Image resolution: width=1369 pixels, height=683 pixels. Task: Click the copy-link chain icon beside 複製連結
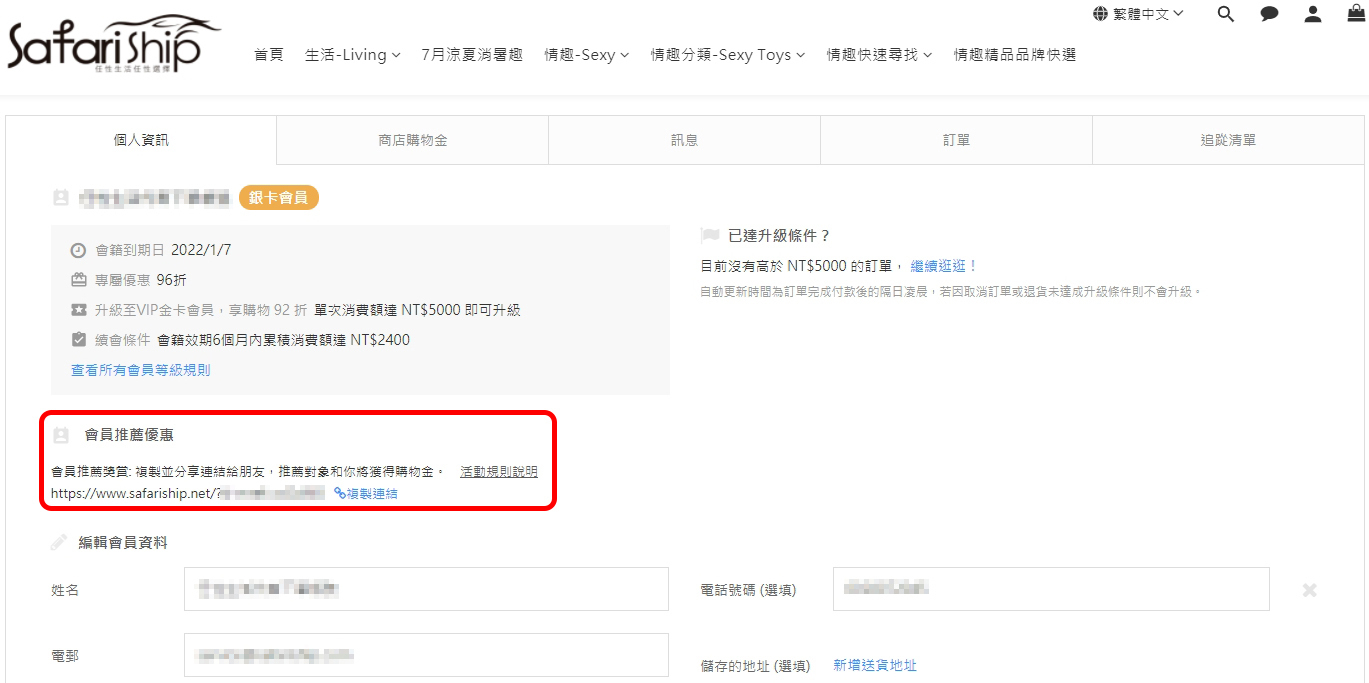click(x=340, y=493)
